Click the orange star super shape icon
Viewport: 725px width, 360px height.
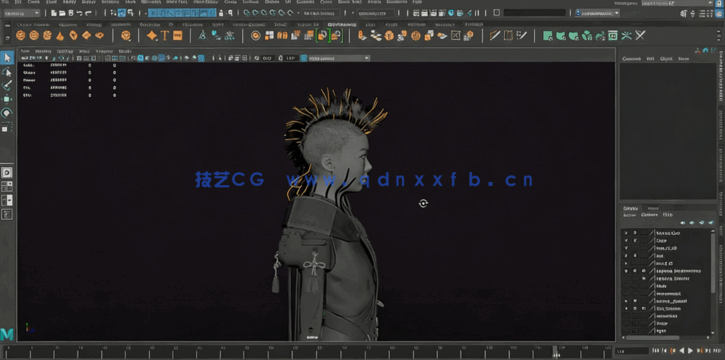pos(152,35)
